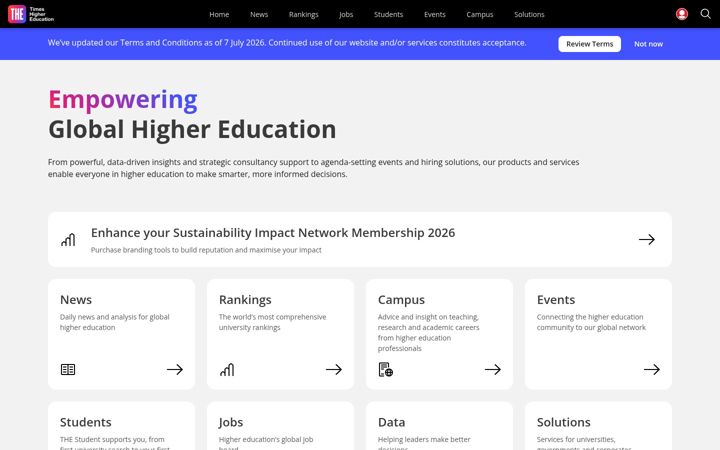Click the 'From powerful, data-driven insights' paragraph
Viewport: 720px width, 450px height.
[314, 168]
